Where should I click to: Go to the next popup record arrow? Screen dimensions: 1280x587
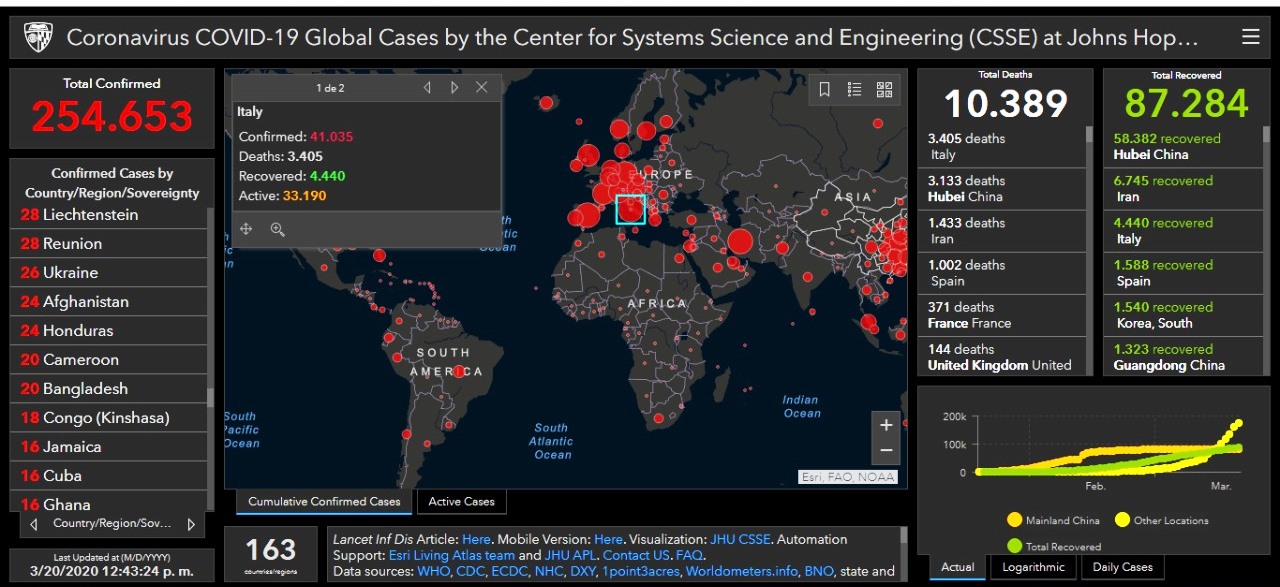tap(454, 88)
